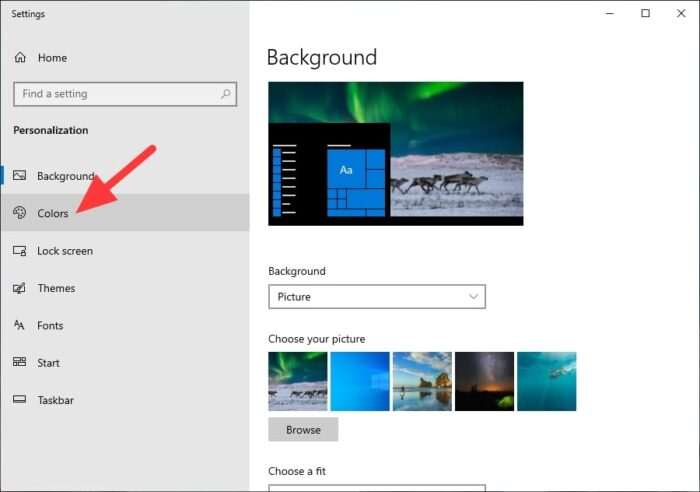Open the Background sidebar label
This screenshot has width=700, height=492.
(x=66, y=176)
